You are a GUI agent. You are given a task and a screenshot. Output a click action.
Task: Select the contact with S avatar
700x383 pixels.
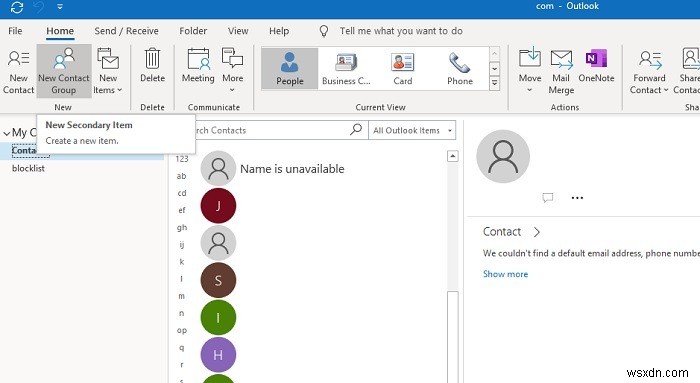[218, 280]
